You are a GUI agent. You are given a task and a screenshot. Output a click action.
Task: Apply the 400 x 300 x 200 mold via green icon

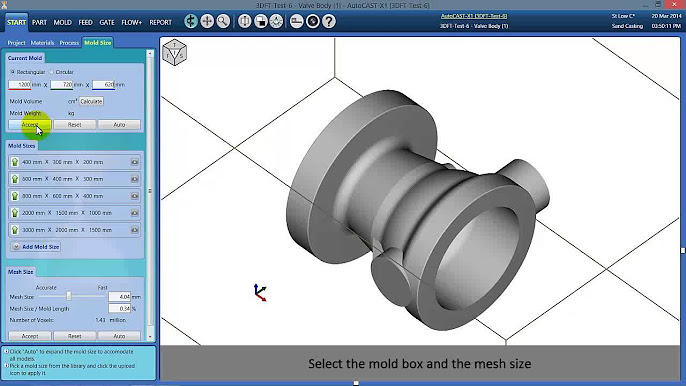coord(15,162)
